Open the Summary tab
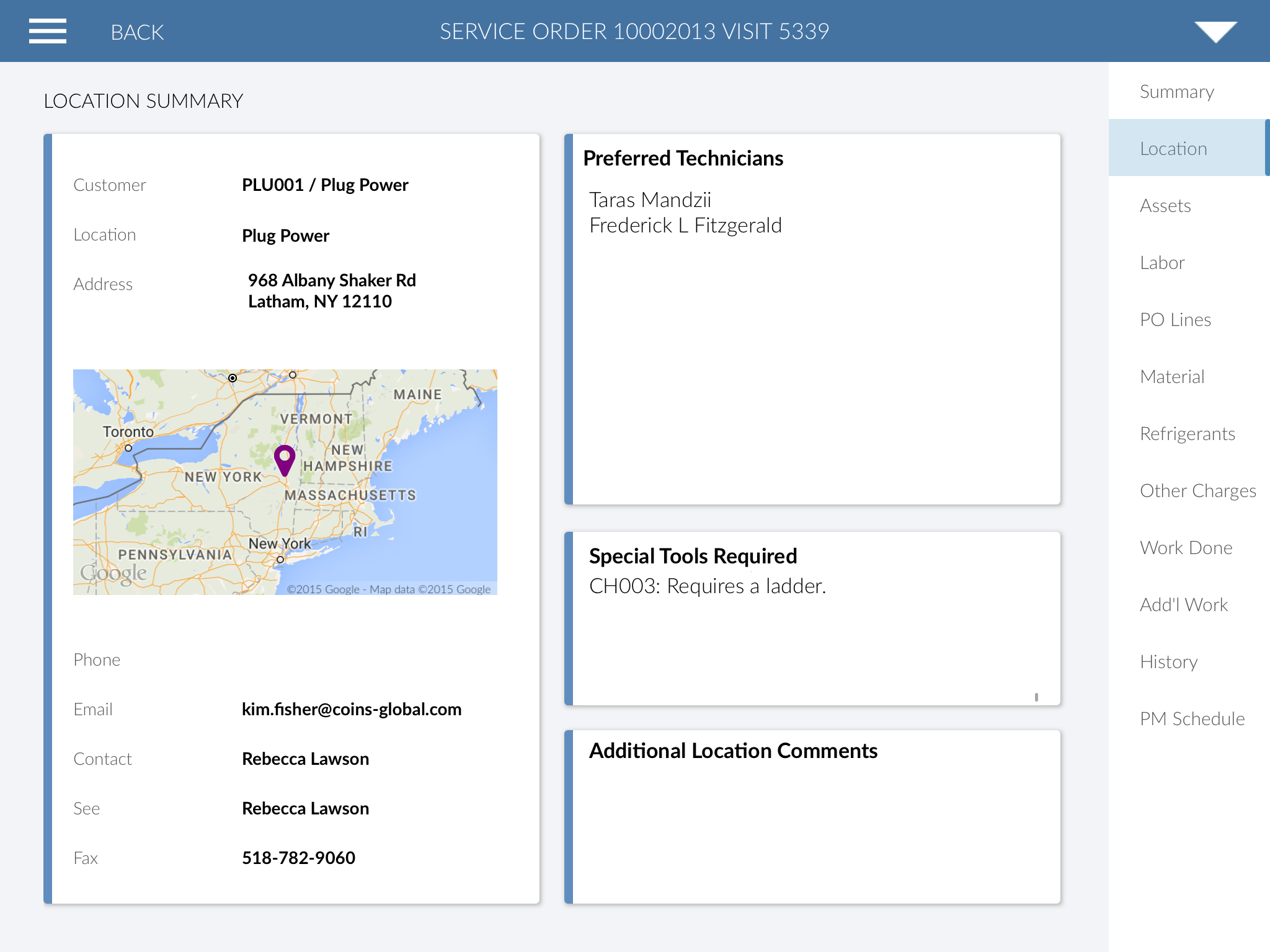Screen dimensions: 1270x952 coord(1189,91)
